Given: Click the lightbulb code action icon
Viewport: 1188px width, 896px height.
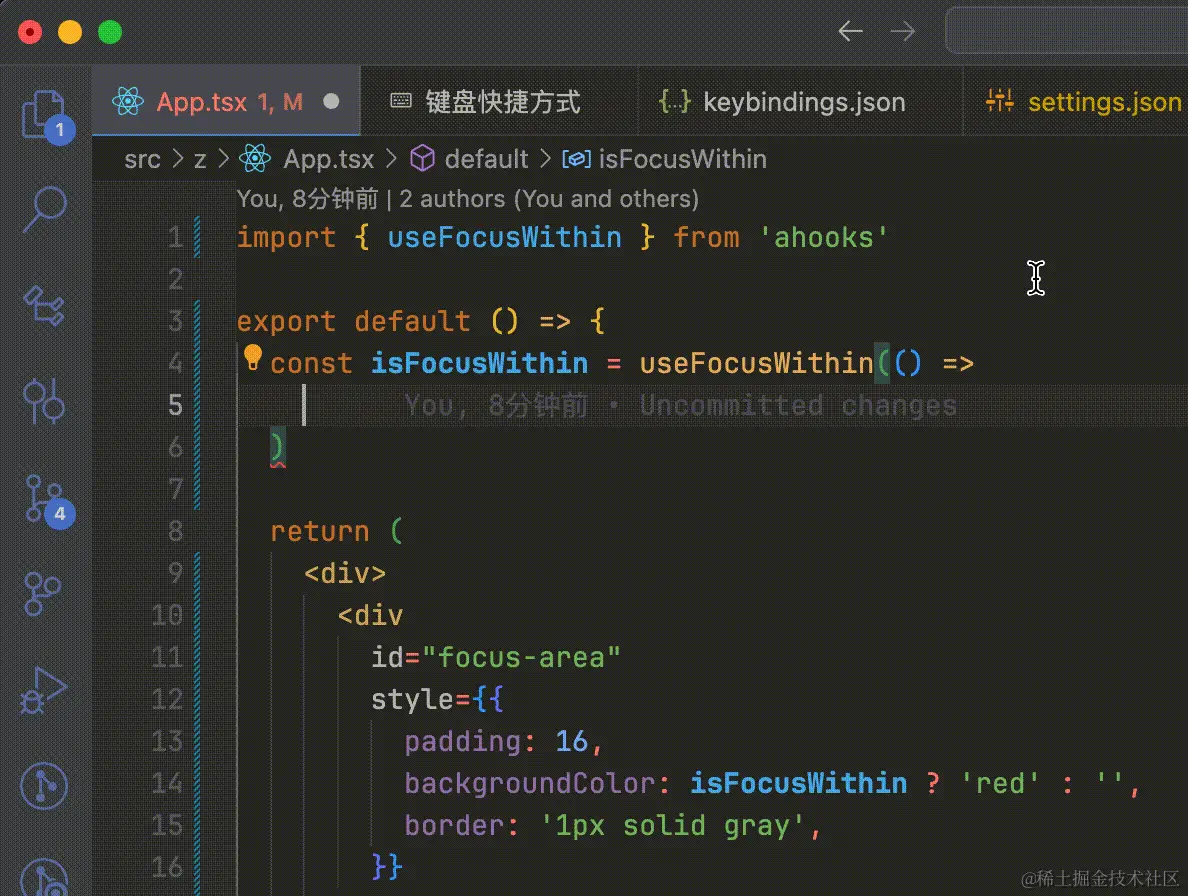Looking at the screenshot, I should point(252,357).
